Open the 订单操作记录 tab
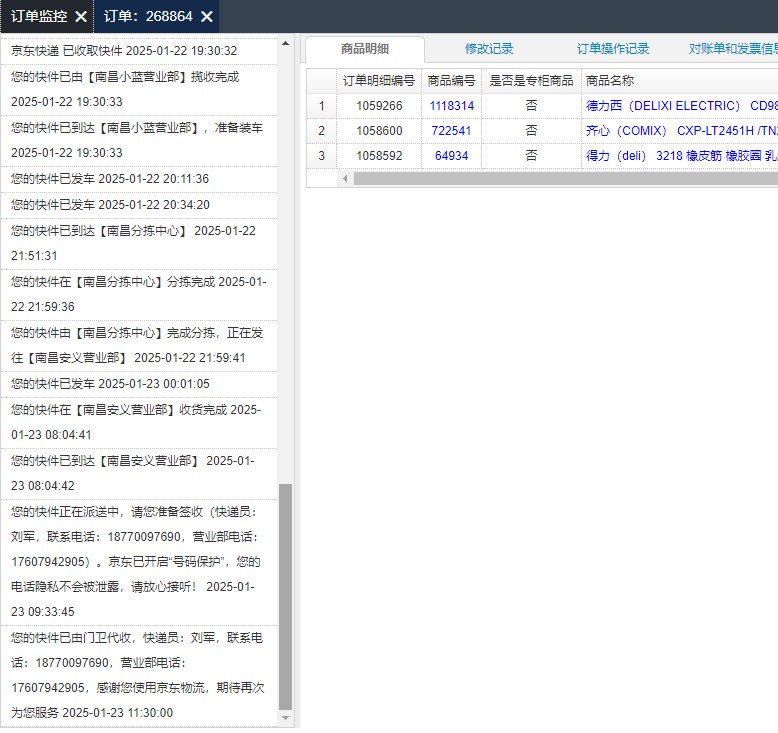Image resolution: width=778 pixels, height=733 pixels. tap(613, 49)
